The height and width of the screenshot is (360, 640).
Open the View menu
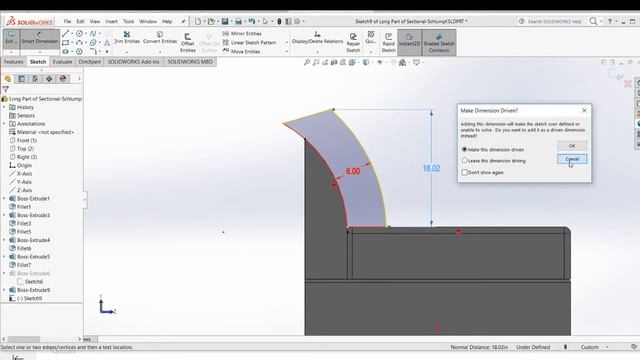pyautogui.click(x=95, y=21)
